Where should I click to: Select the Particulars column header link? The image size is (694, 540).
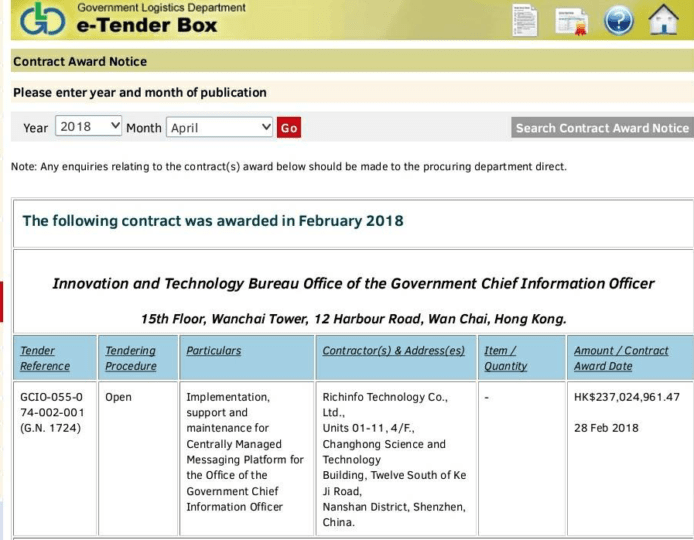click(x=213, y=351)
